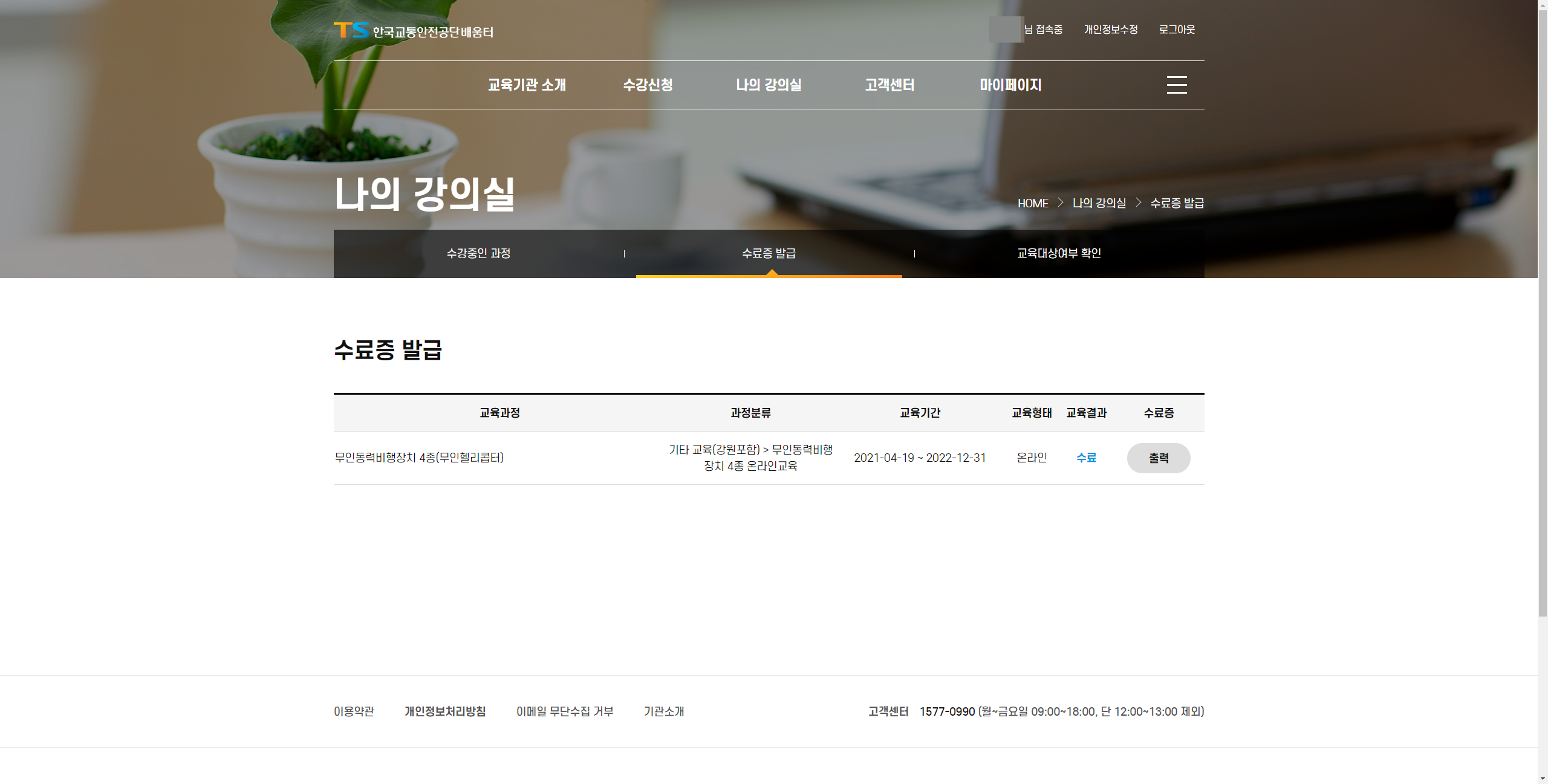Screen dimensions: 1548x784
Task: Click 교육과정 column header
Action: click(x=499, y=413)
